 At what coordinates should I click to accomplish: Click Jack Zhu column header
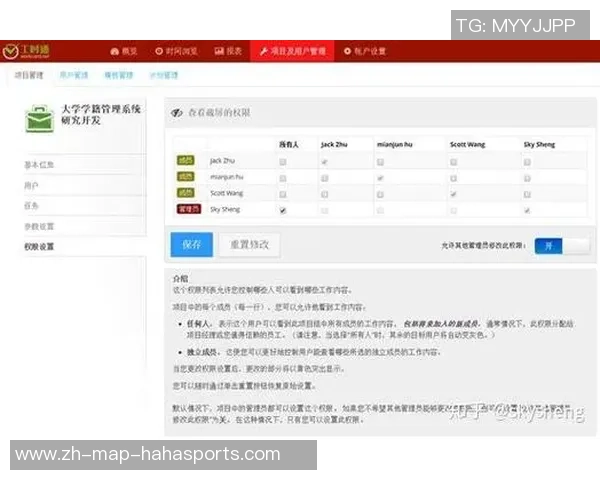point(334,144)
